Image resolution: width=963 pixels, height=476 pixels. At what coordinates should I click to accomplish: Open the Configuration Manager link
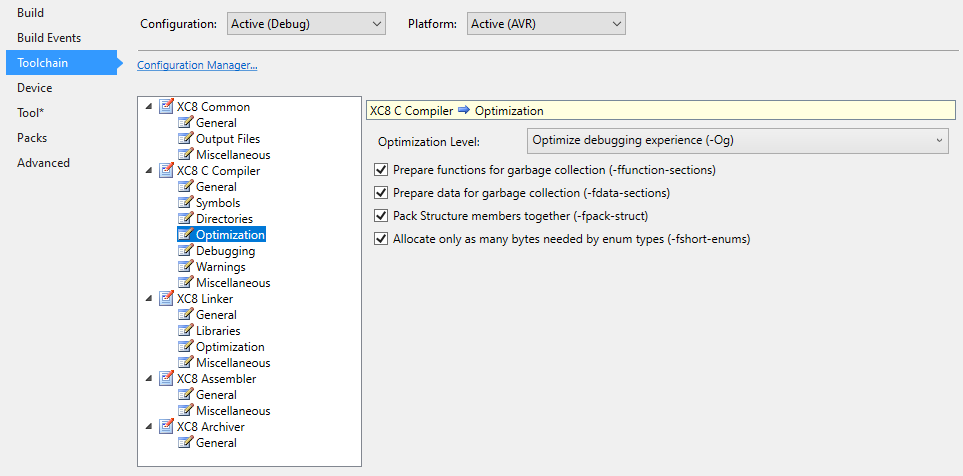[x=197, y=66]
